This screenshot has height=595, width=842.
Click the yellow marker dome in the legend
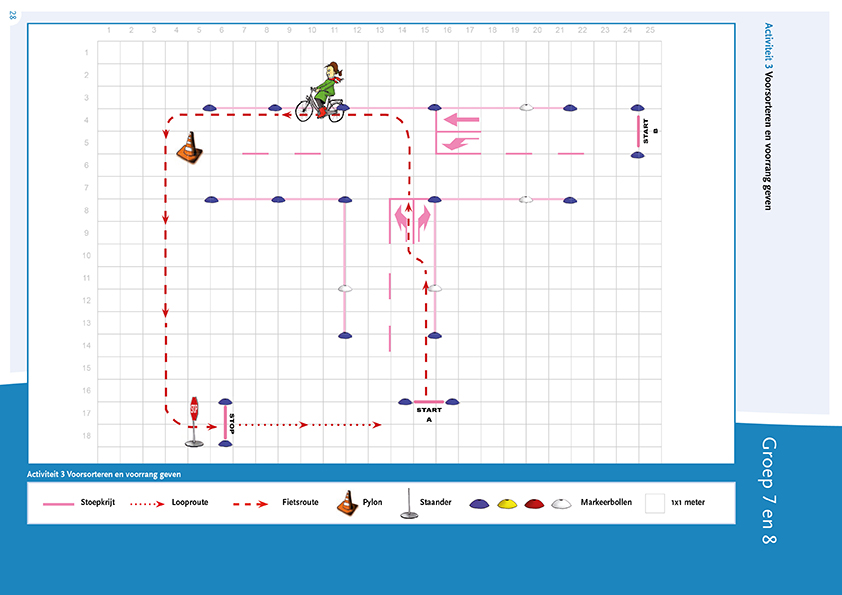tap(507, 504)
